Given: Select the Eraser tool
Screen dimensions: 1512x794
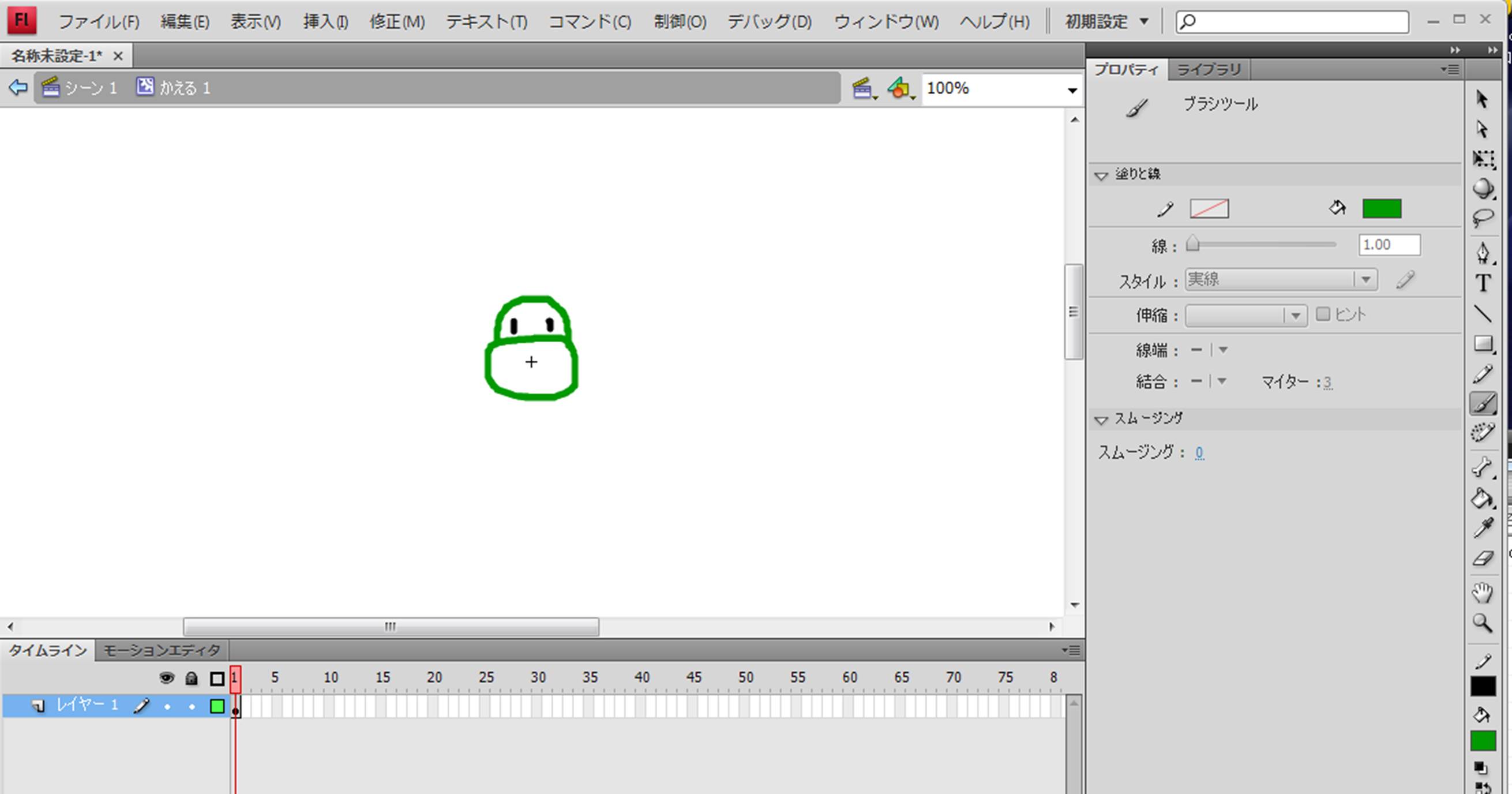Looking at the screenshot, I should pyautogui.click(x=1483, y=559).
